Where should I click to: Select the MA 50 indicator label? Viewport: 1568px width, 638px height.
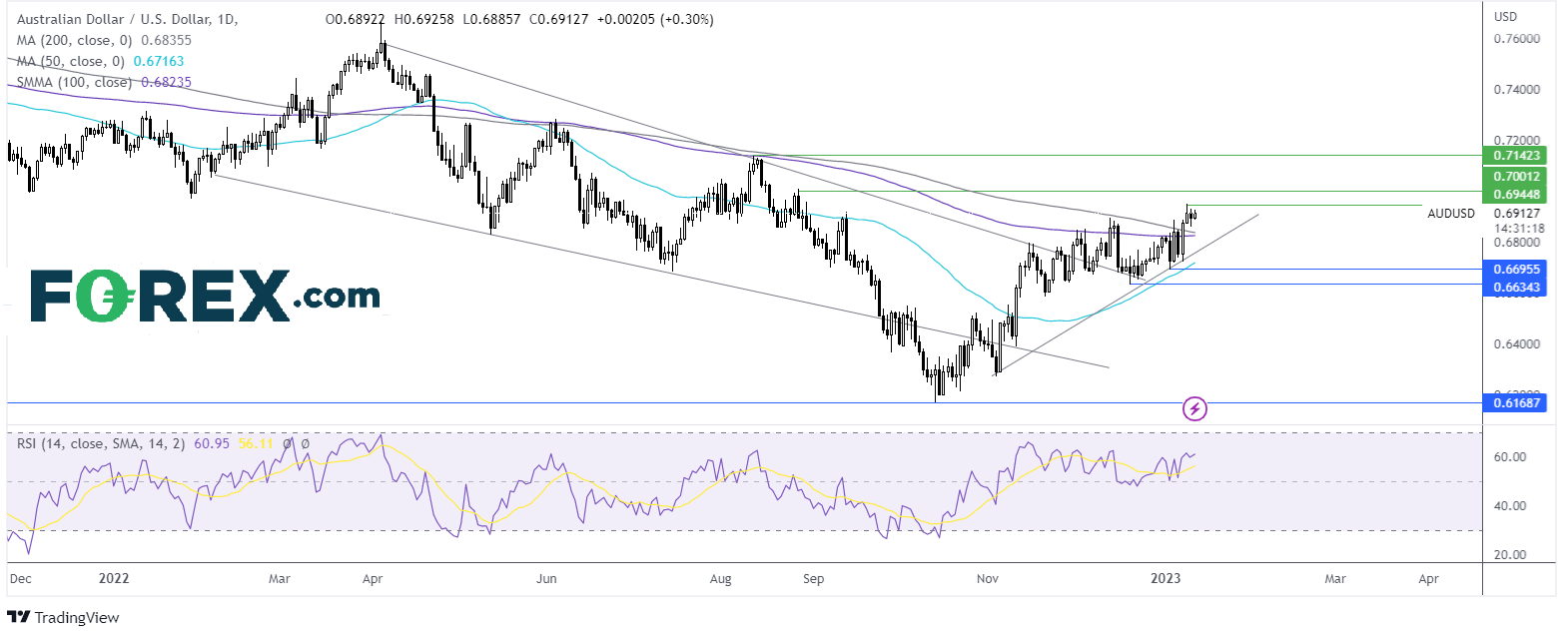pyautogui.click(x=71, y=61)
